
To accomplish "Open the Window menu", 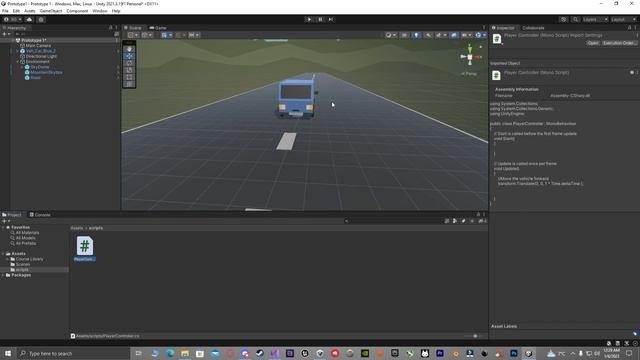I will coord(100,11).
